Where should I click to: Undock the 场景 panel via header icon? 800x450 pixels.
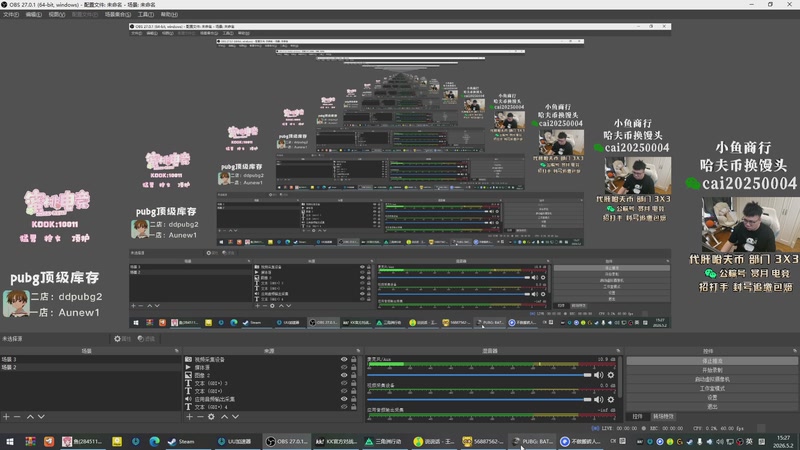click(x=177, y=351)
